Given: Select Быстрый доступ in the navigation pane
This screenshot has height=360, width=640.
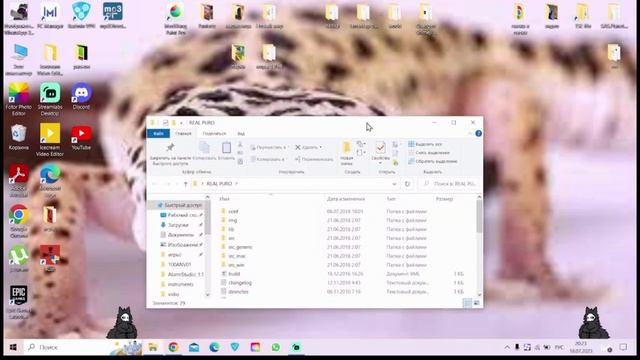Looking at the screenshot, I should pos(180,205).
